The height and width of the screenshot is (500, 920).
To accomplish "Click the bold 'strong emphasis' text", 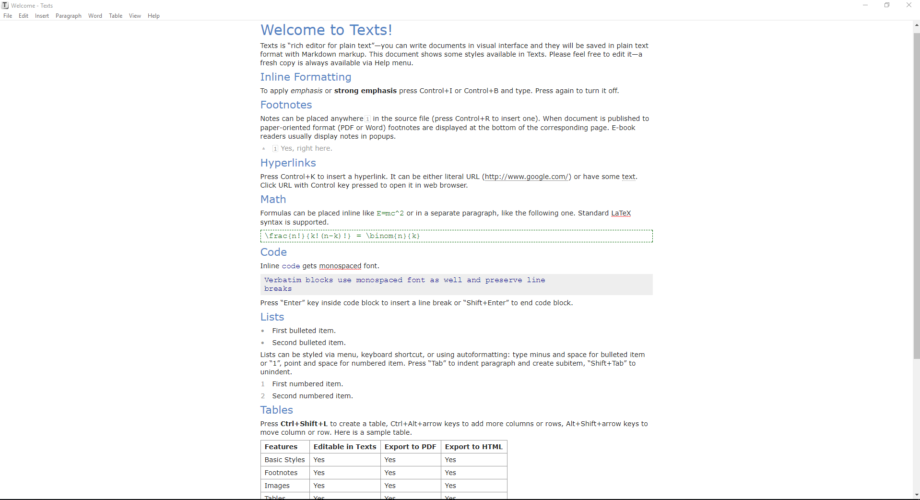I will (365, 91).
